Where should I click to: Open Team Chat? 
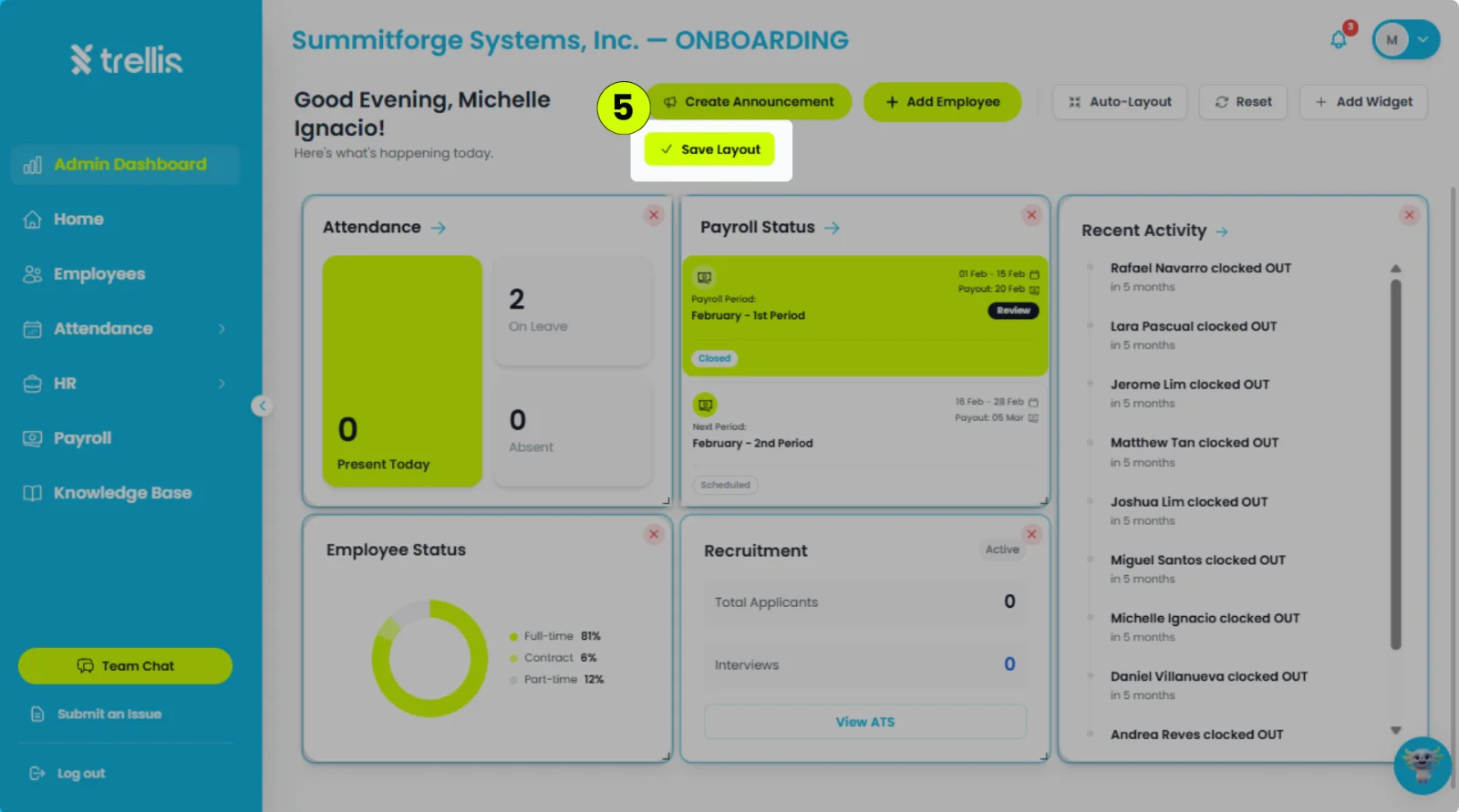click(125, 666)
